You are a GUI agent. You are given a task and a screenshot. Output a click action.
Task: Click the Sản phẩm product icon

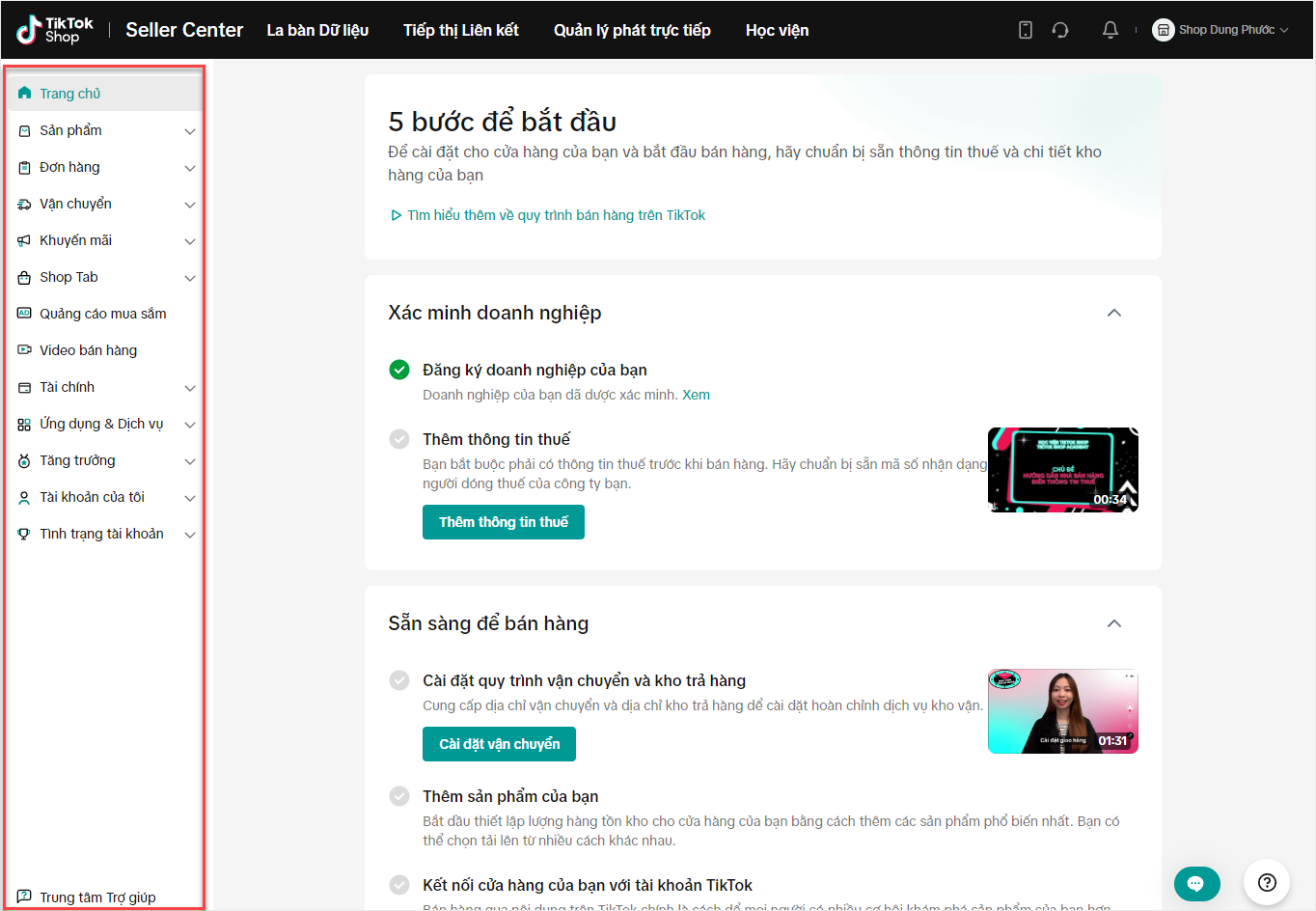coord(24,130)
